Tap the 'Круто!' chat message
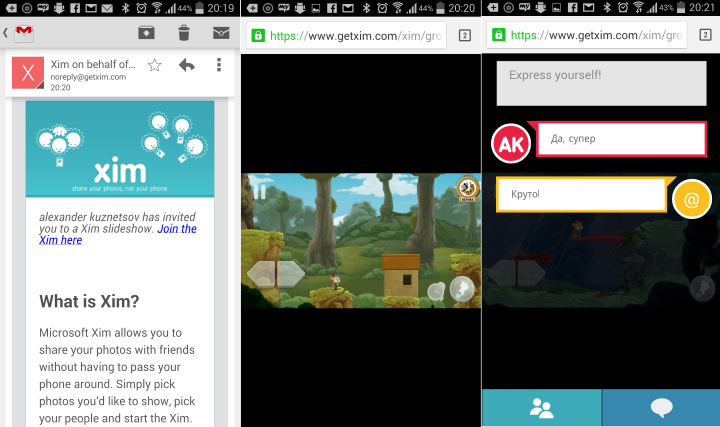 581,194
